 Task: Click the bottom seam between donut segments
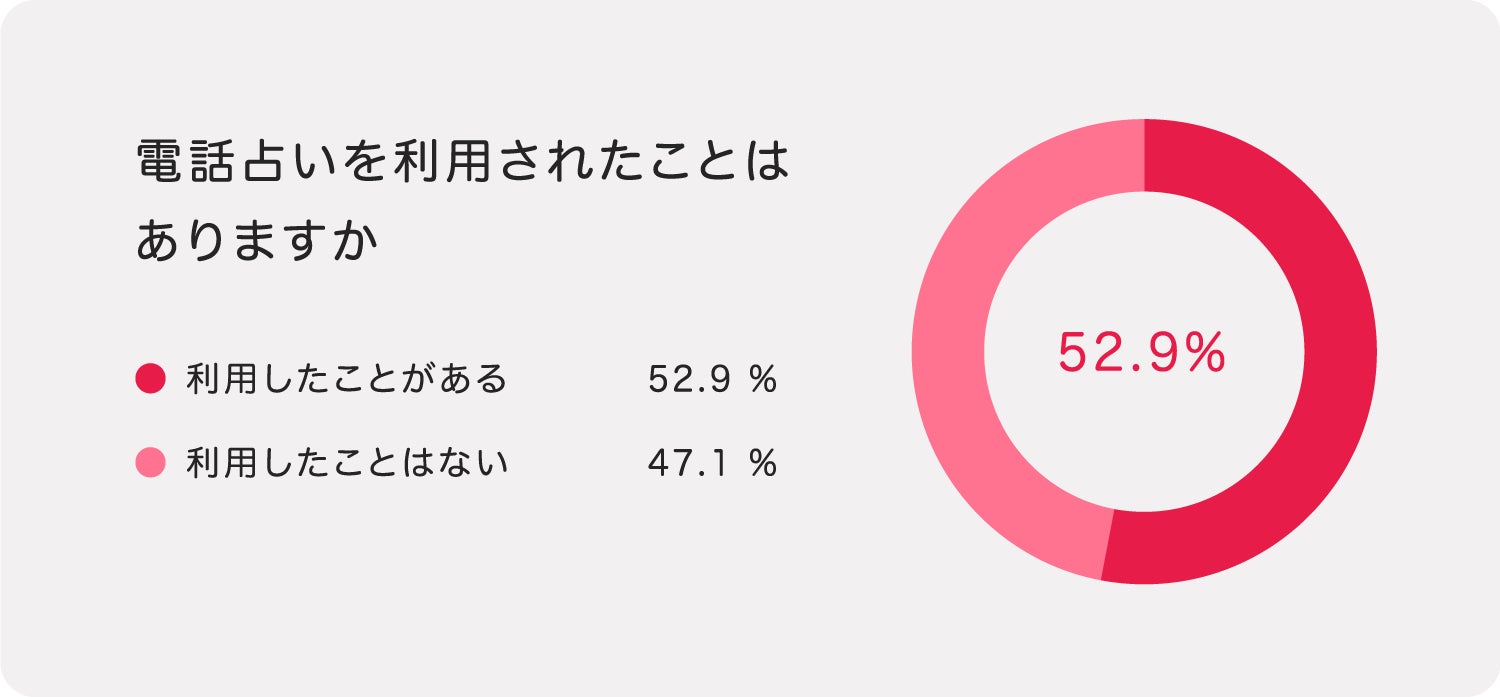(x=1108, y=544)
